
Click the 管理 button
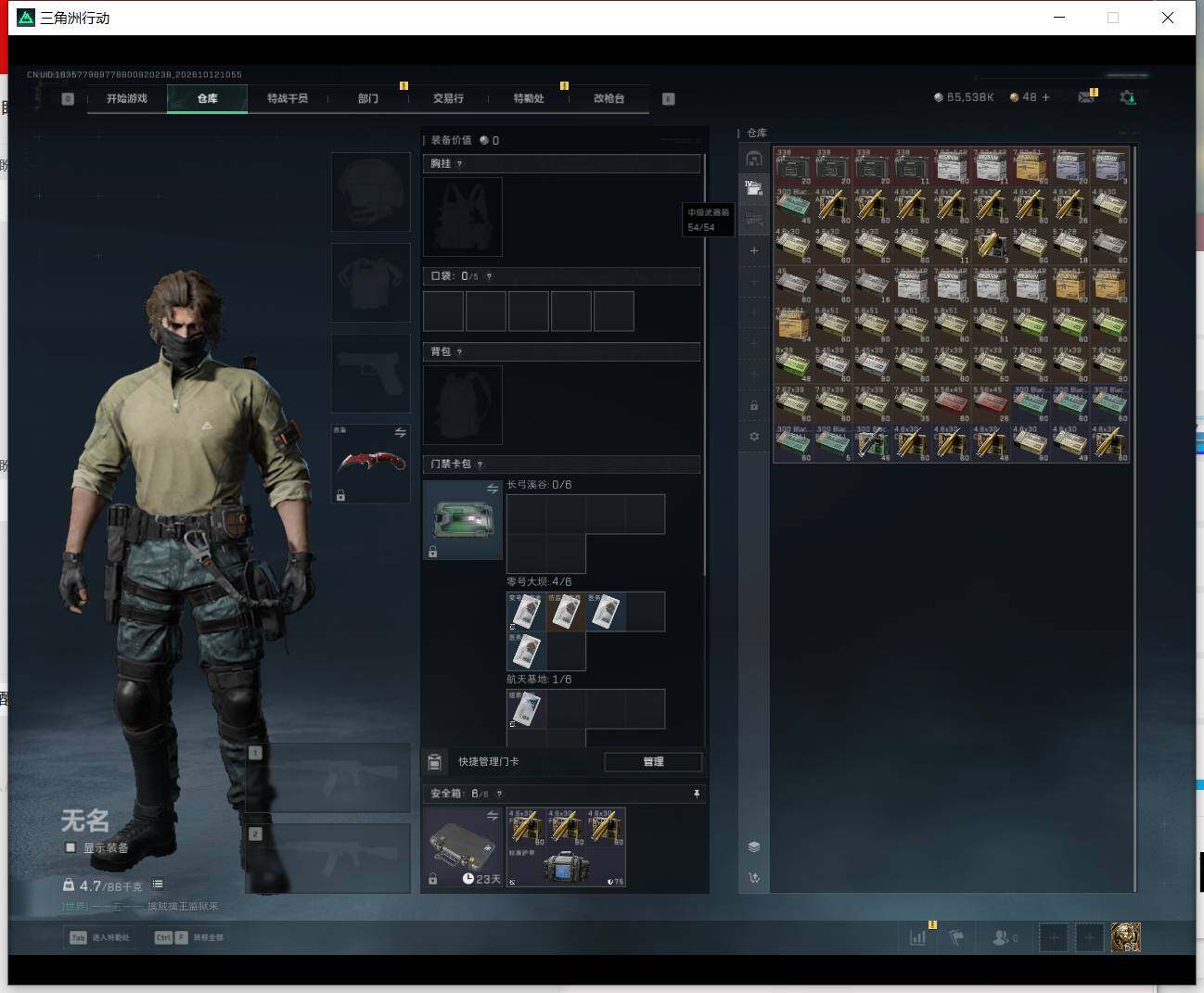pyautogui.click(x=653, y=762)
